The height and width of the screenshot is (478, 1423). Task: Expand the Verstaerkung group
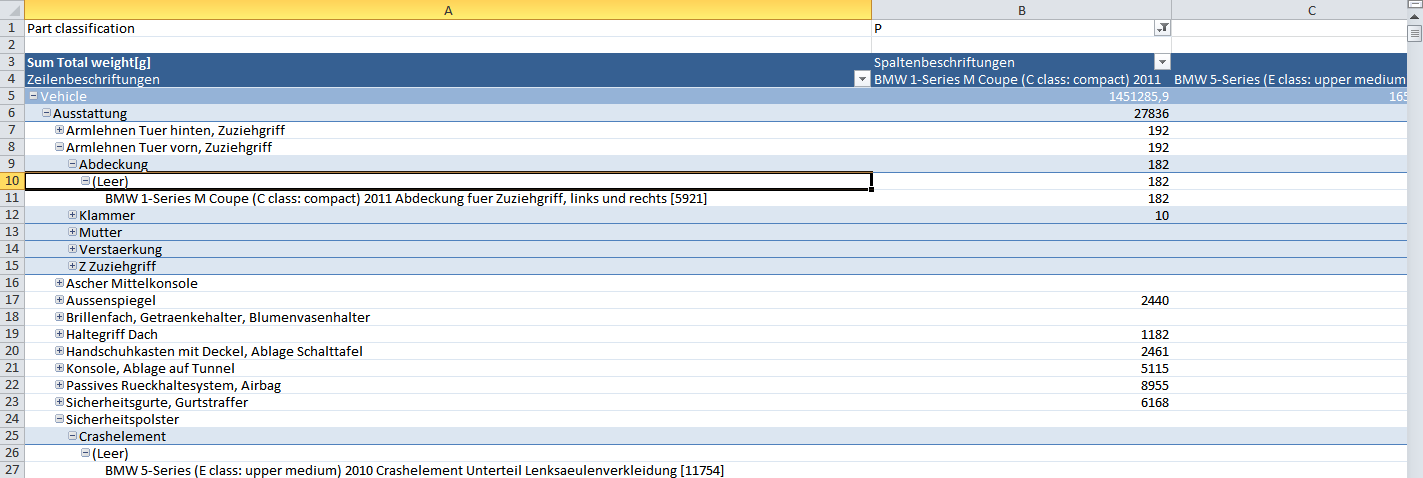click(x=72, y=250)
